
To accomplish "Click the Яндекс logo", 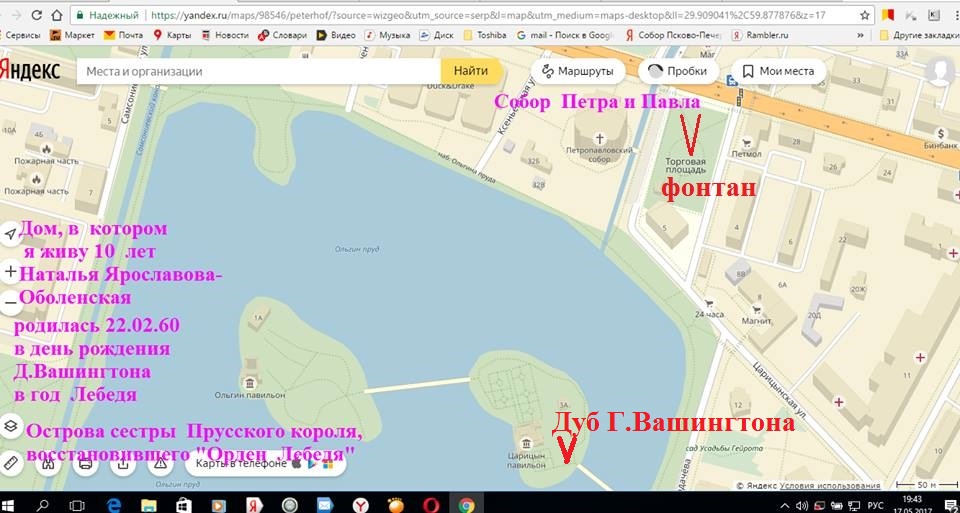I will [x=29, y=70].
